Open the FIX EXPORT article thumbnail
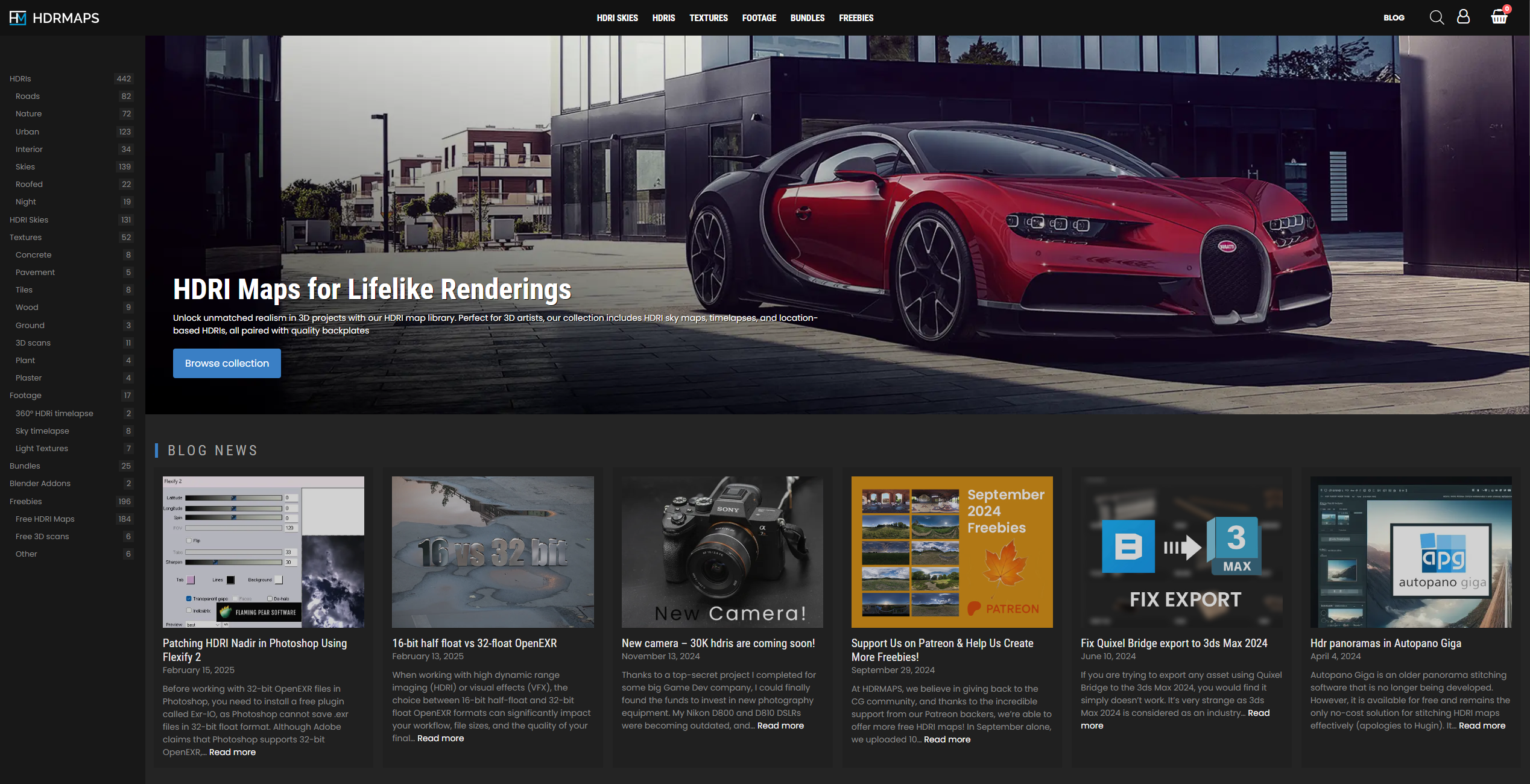Screen dimensions: 1530x784 click(1181, 552)
